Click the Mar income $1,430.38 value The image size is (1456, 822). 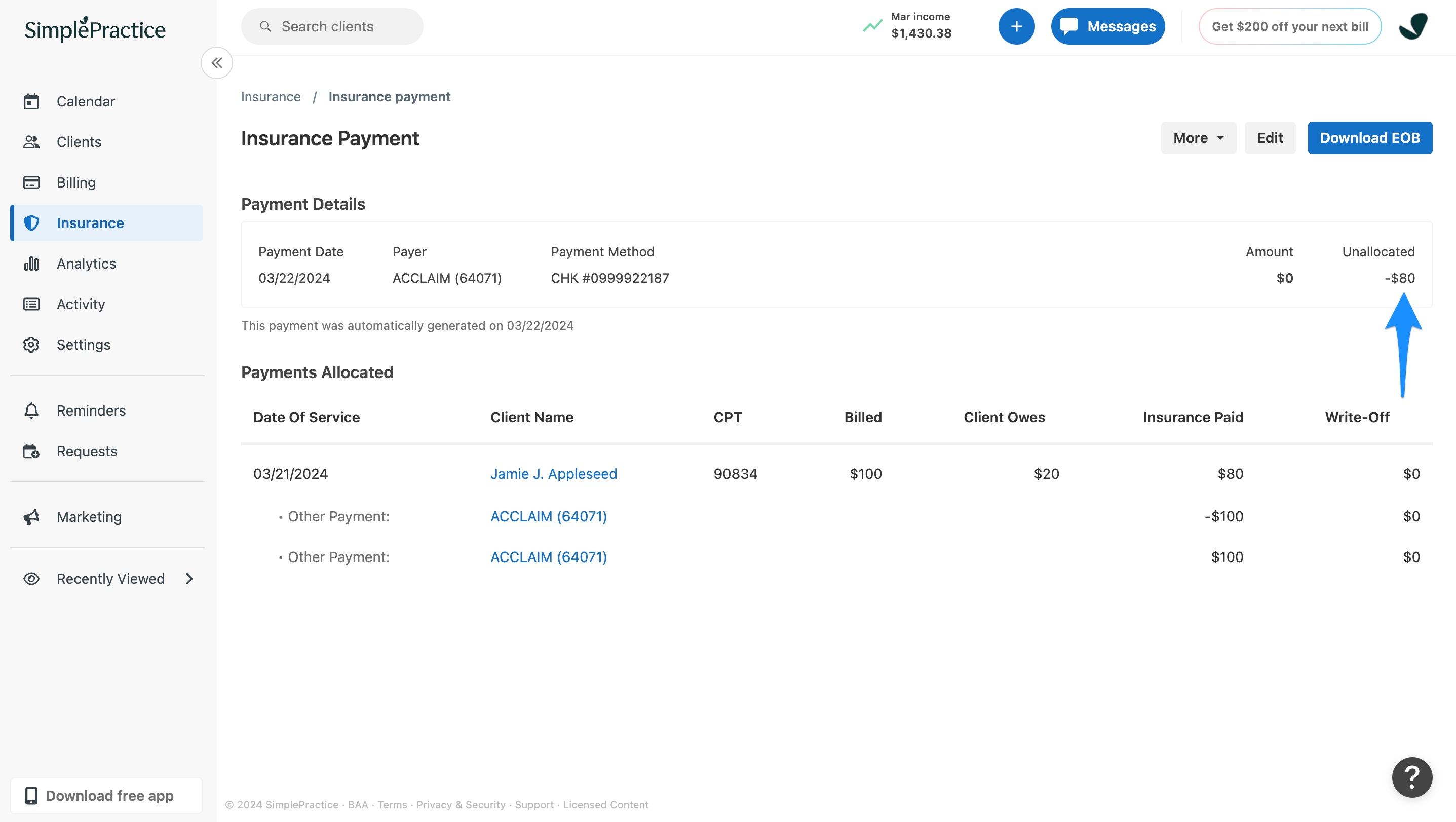[922, 33]
